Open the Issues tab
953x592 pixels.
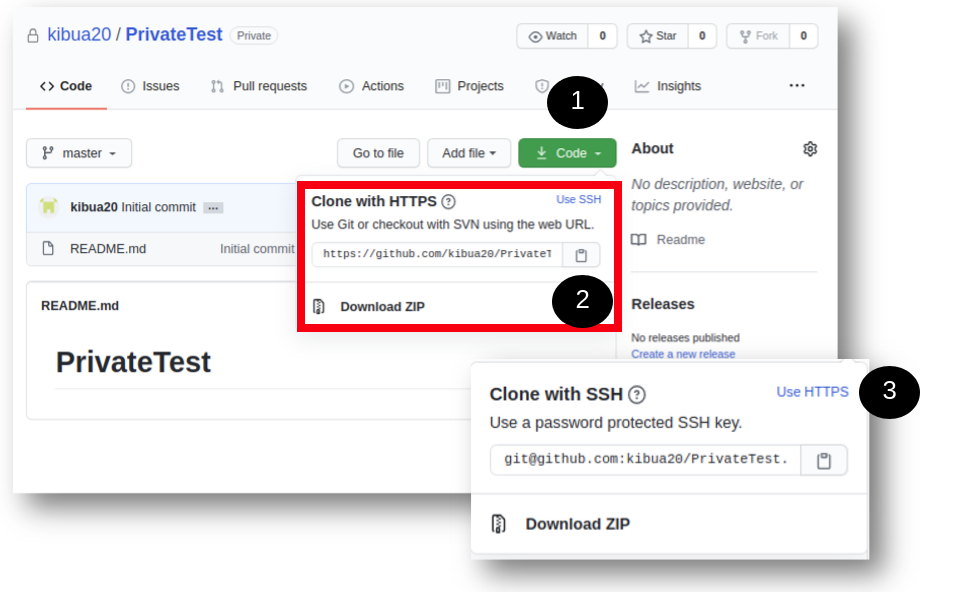[150, 86]
